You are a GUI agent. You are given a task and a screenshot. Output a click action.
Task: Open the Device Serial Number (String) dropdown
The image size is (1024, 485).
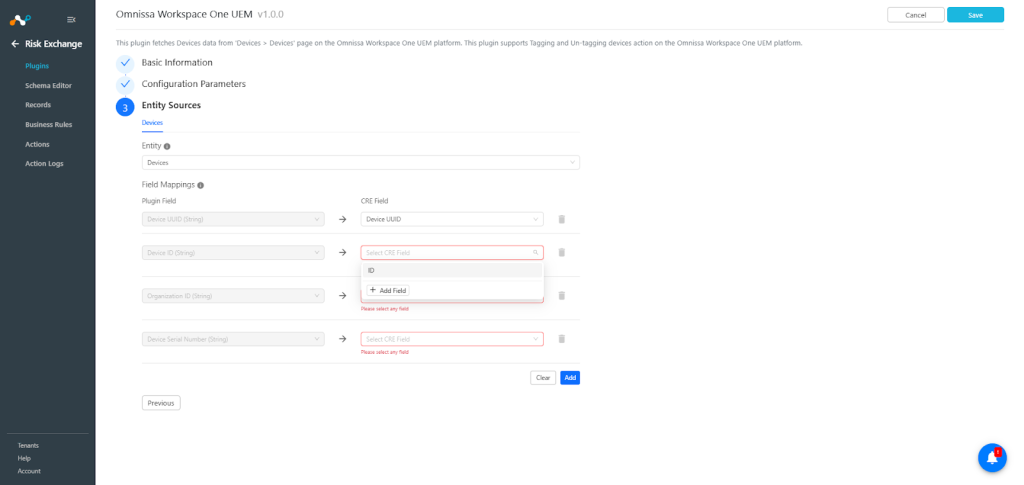233,339
